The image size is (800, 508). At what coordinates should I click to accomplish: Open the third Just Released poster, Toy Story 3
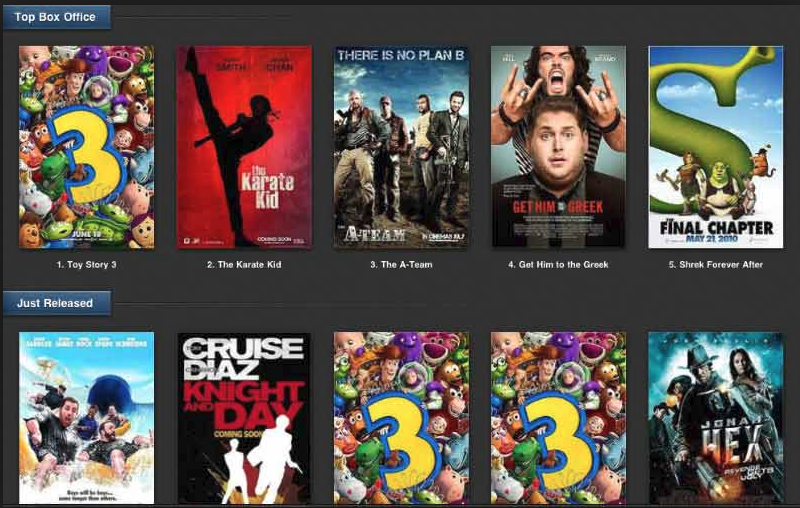coord(402,418)
